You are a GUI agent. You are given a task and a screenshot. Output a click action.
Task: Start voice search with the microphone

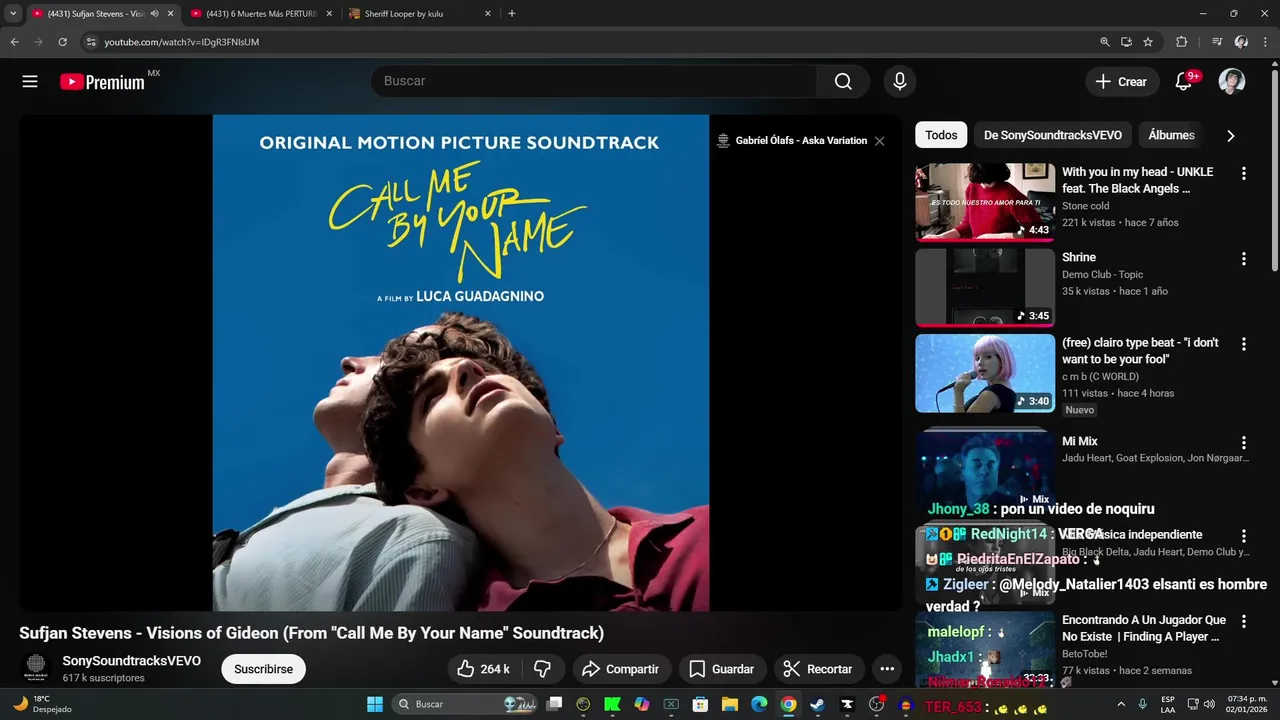point(900,82)
